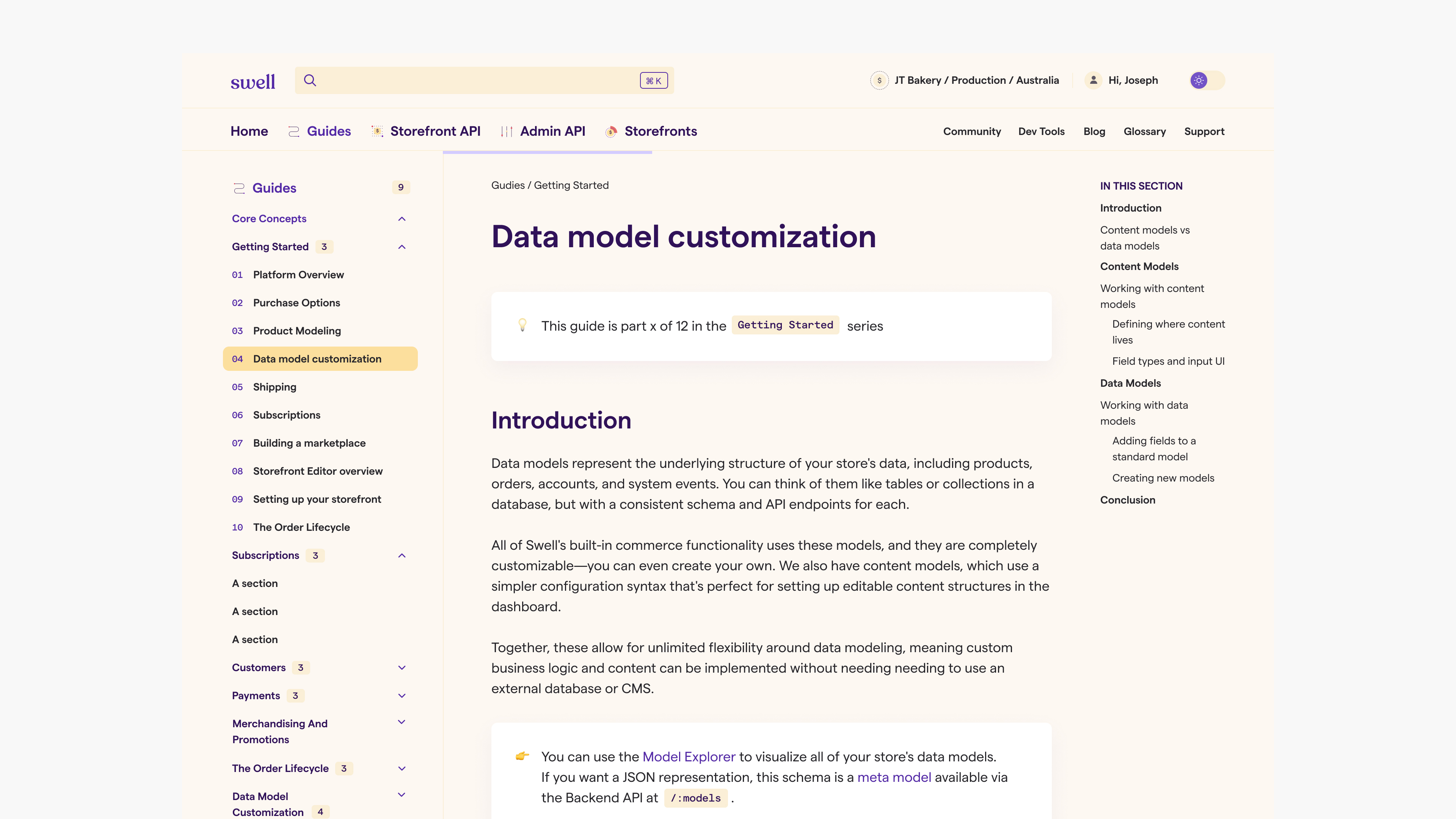The image size is (1456, 819).
Task: Expand the Payments section chevron
Action: (x=402, y=696)
